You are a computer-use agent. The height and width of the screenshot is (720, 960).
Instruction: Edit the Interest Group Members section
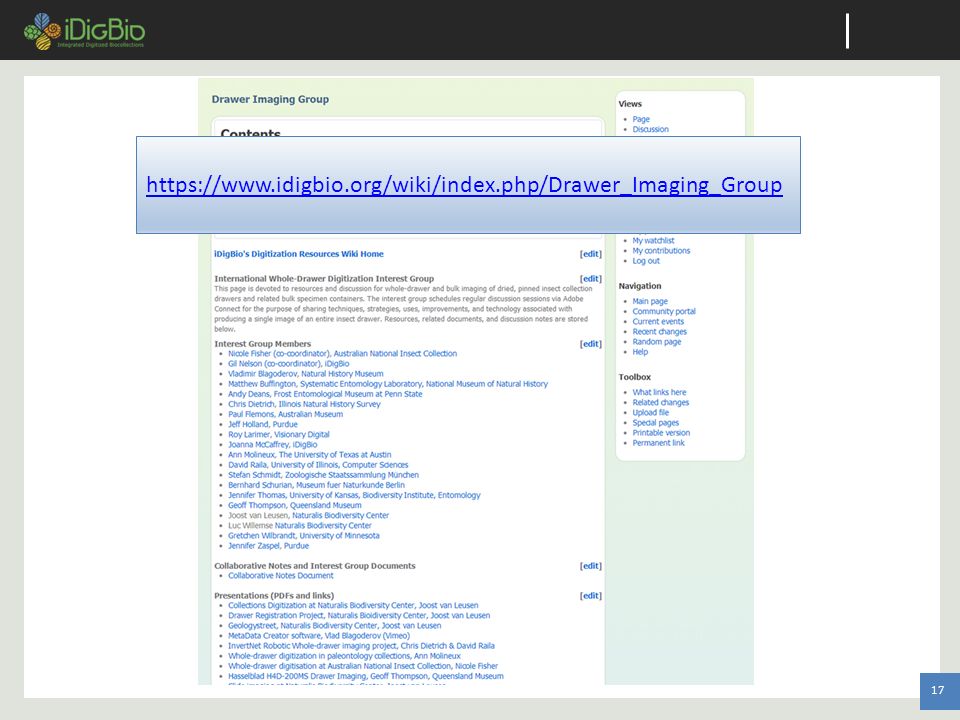click(591, 344)
